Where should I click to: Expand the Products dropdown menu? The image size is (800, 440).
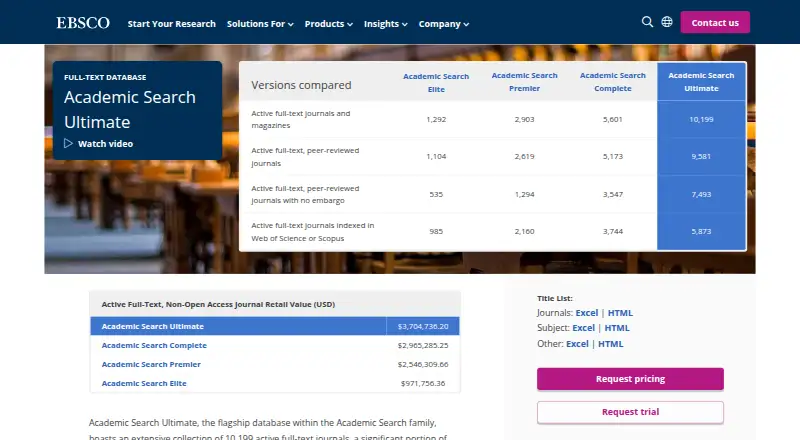click(x=329, y=24)
